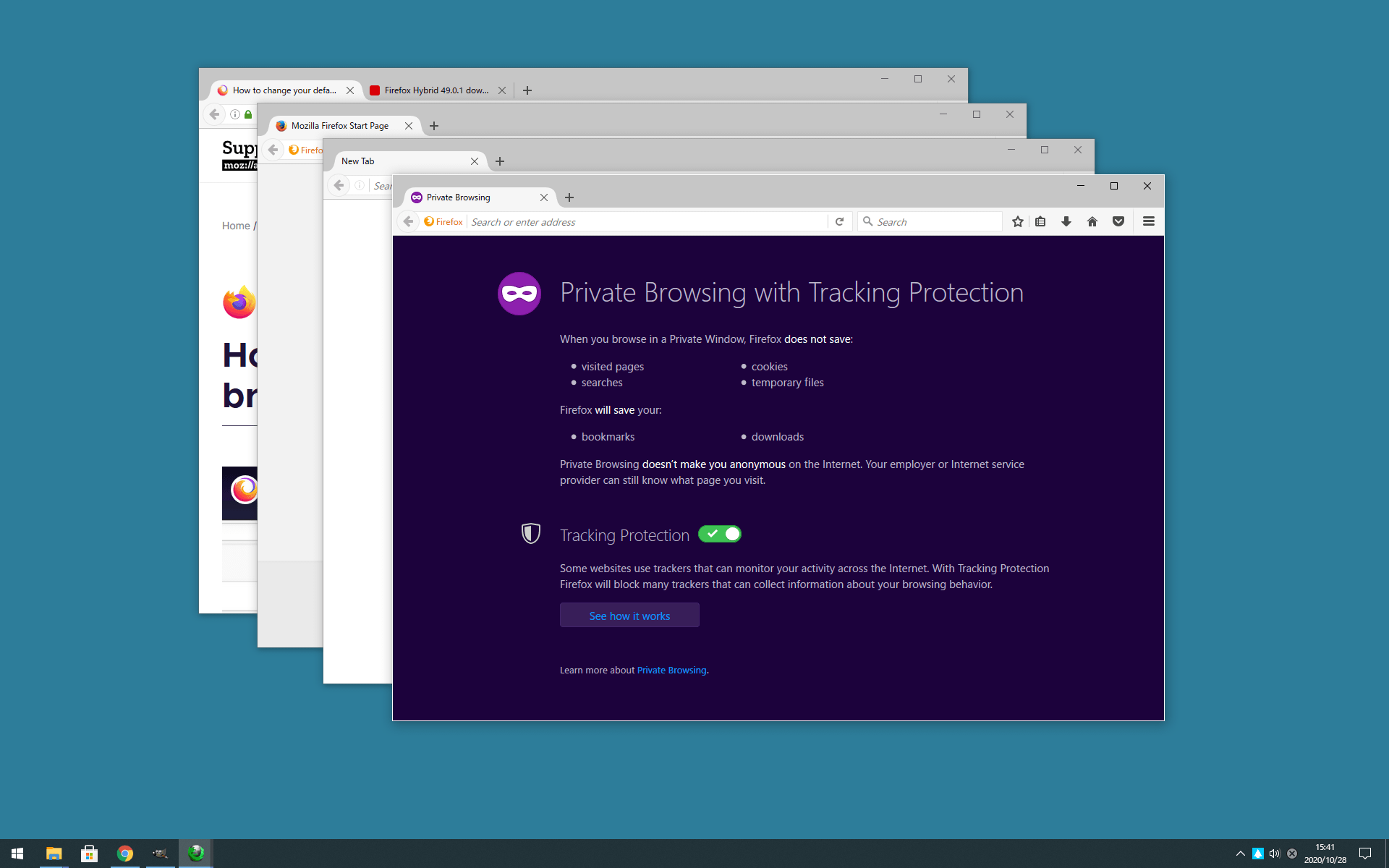Open the notification center icon
Viewport: 1389px width, 868px height.
pos(1365,854)
